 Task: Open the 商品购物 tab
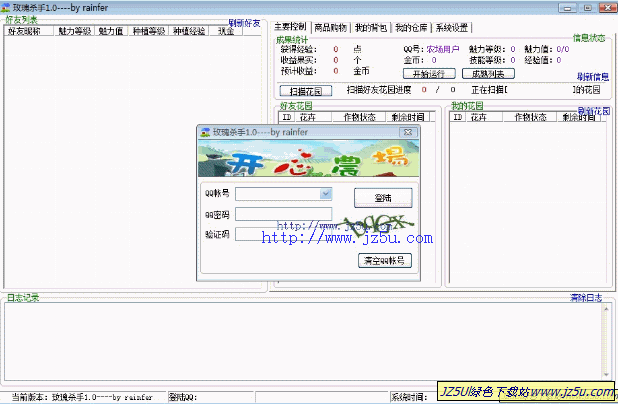tap(331, 28)
